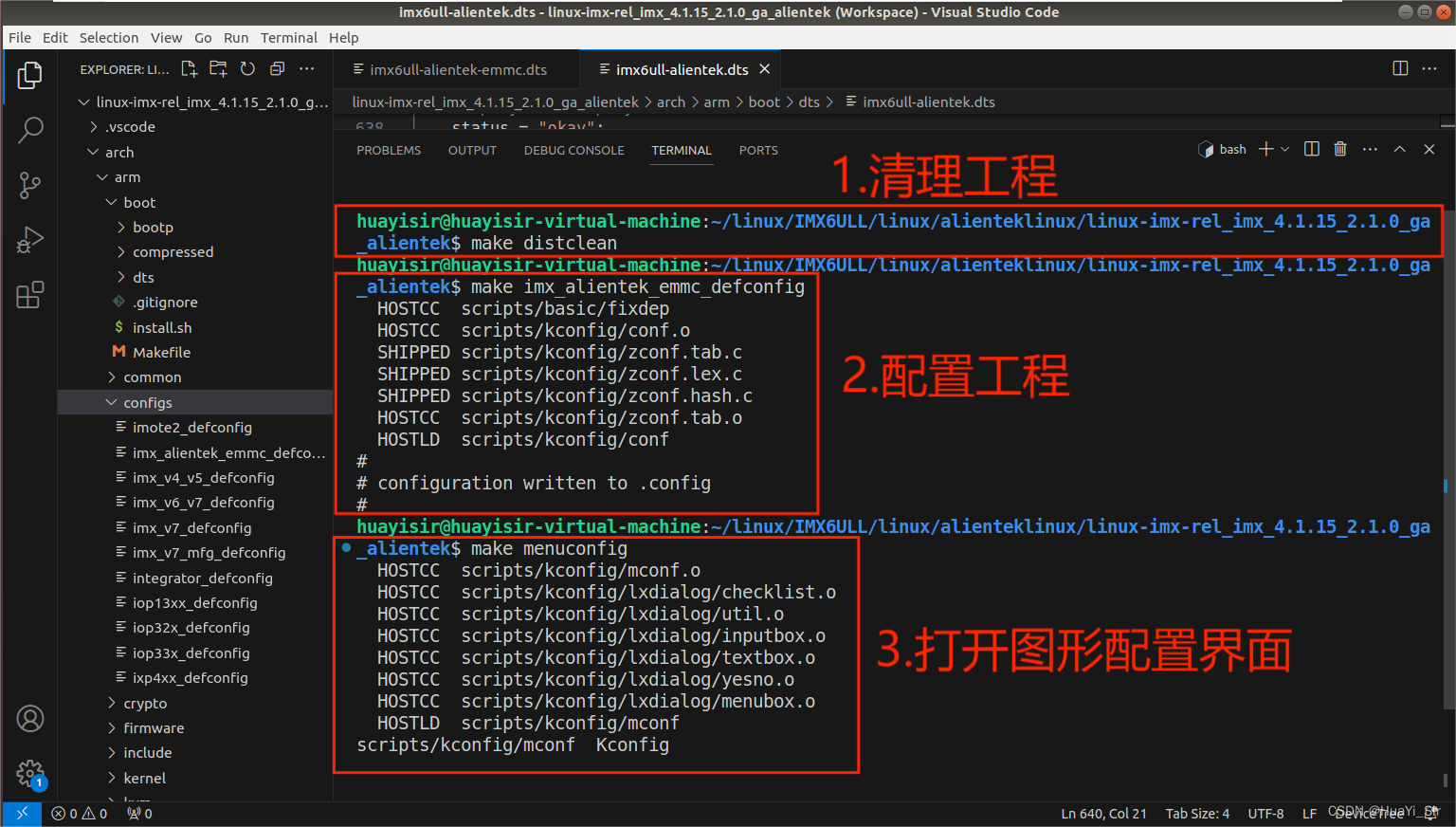Collapse the boot folder

(x=195, y=202)
